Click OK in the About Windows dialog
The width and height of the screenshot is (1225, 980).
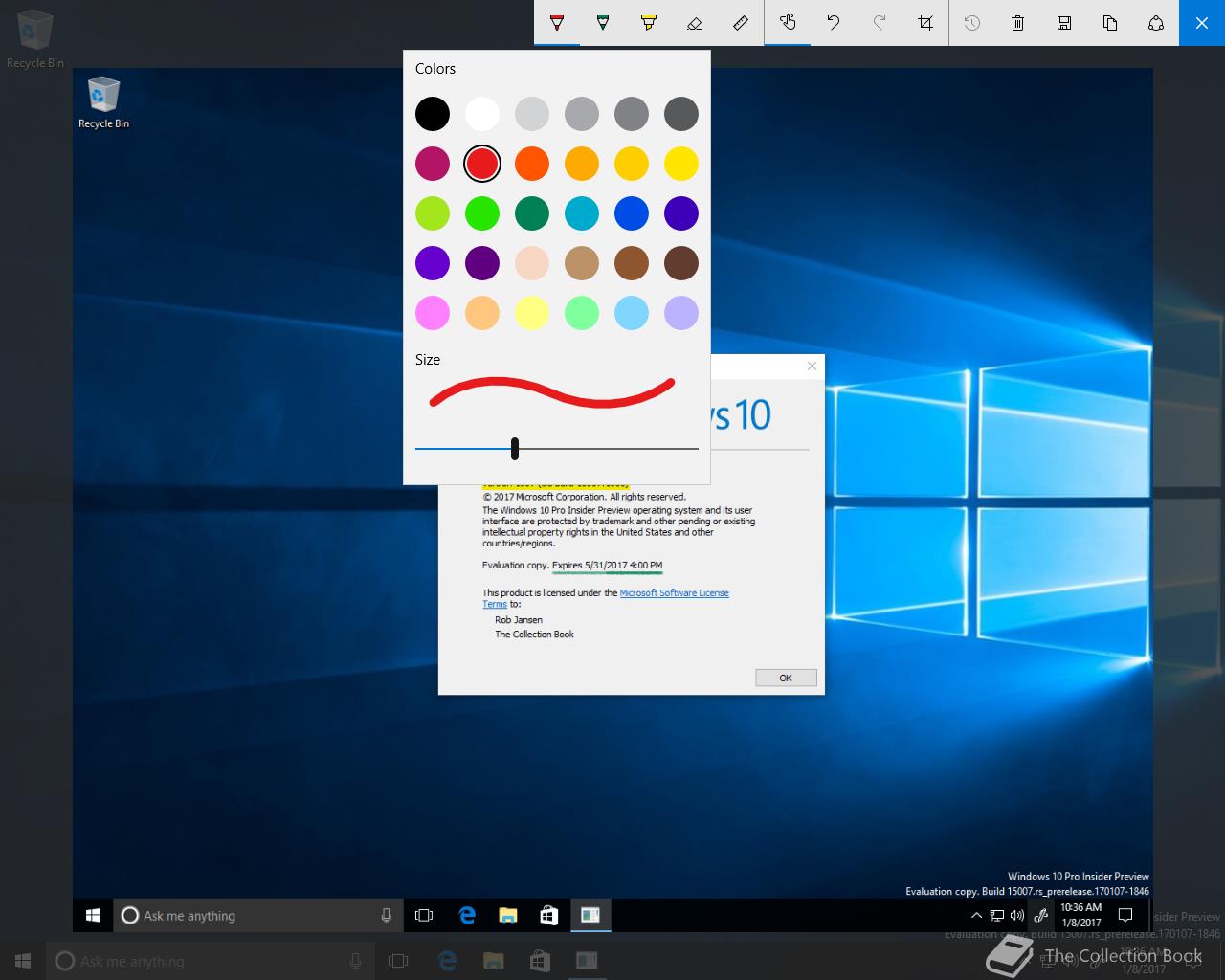(786, 678)
